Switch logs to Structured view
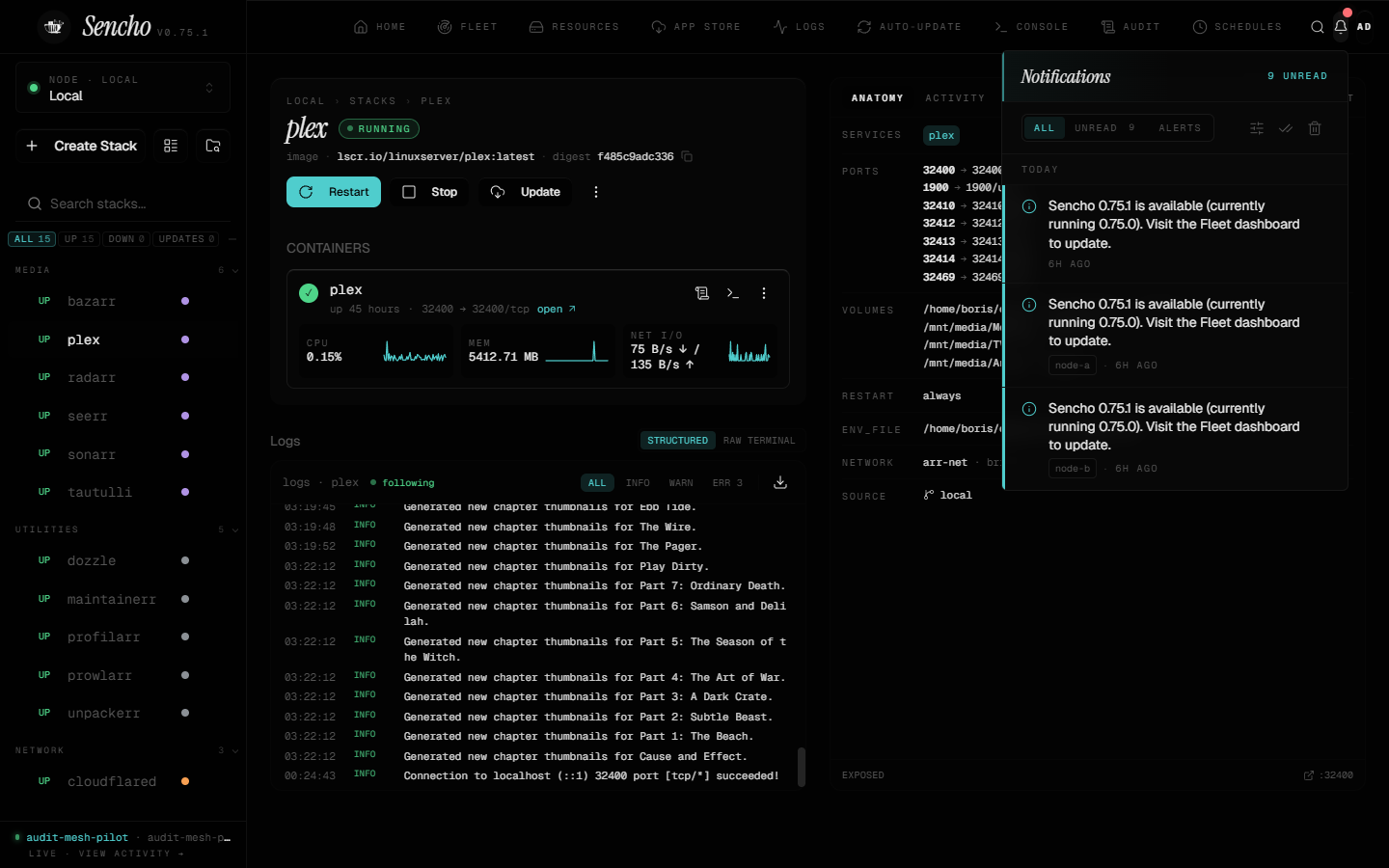1389x868 pixels. point(678,441)
